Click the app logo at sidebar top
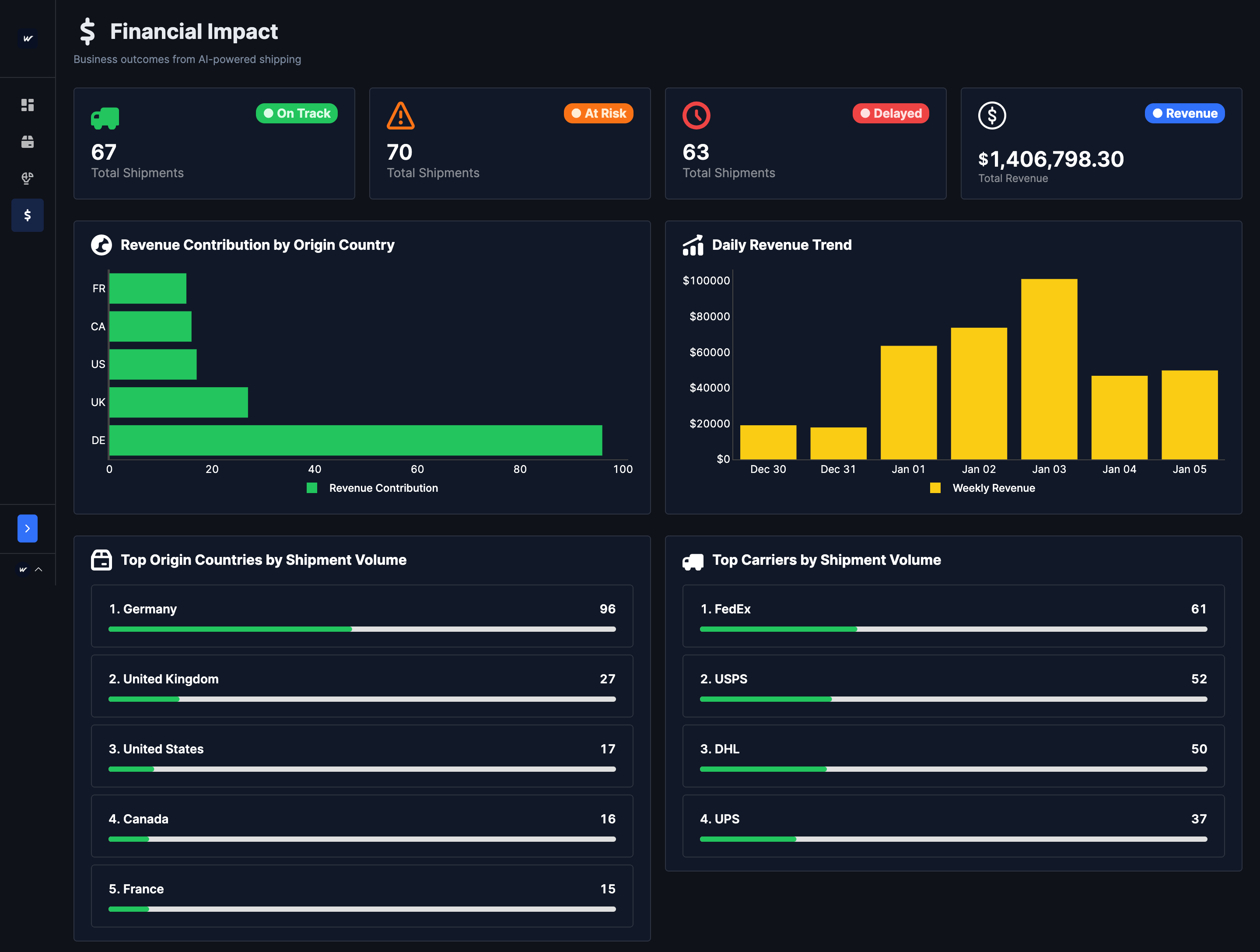Screen dimensions: 1260x952 pyautogui.click(x=27, y=39)
